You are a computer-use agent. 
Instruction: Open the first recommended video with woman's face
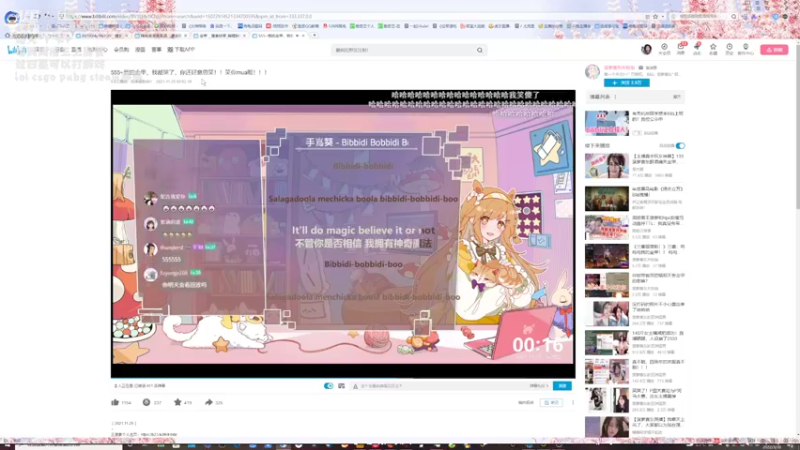coord(607,165)
